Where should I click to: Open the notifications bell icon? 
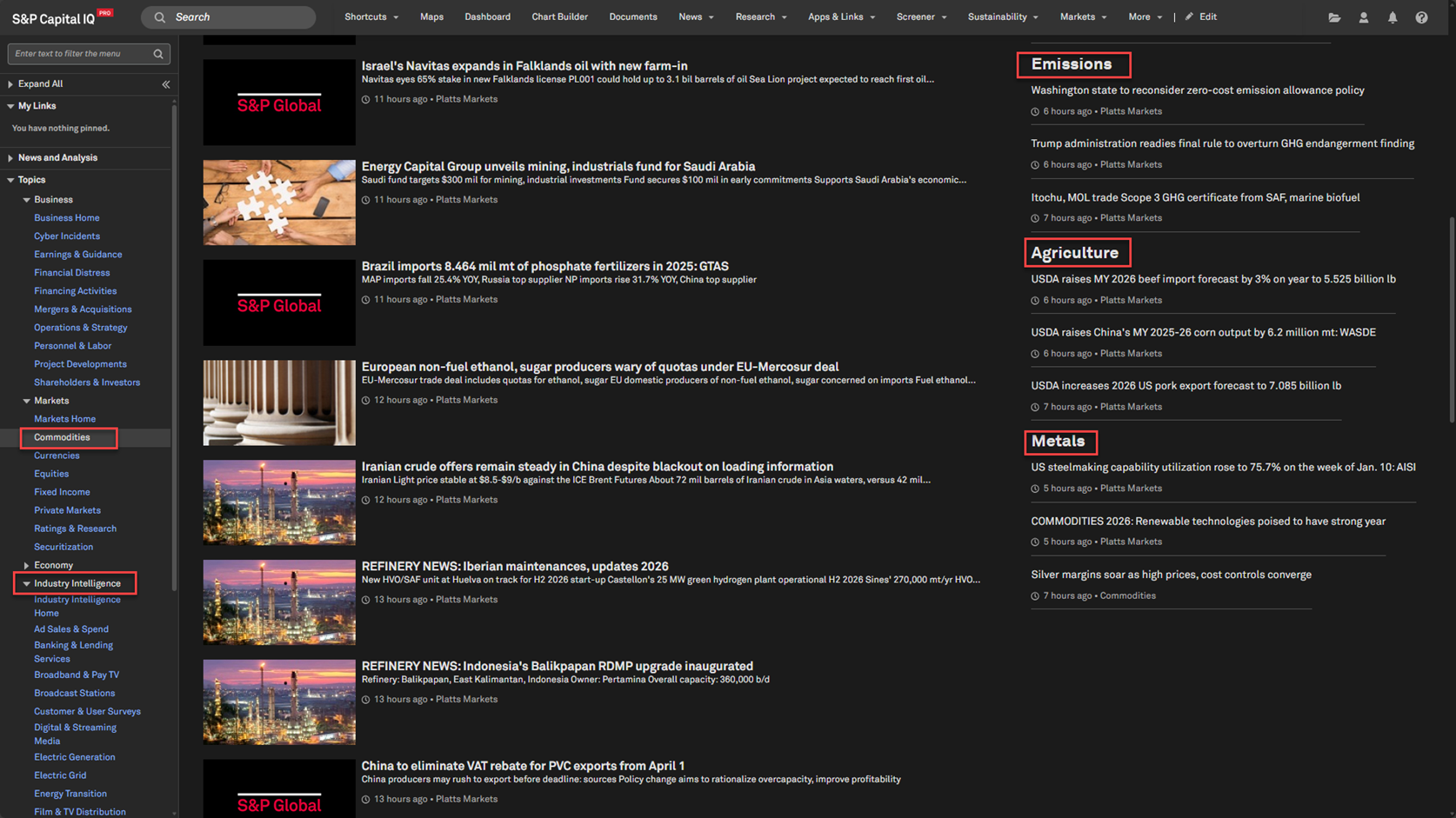click(1393, 17)
